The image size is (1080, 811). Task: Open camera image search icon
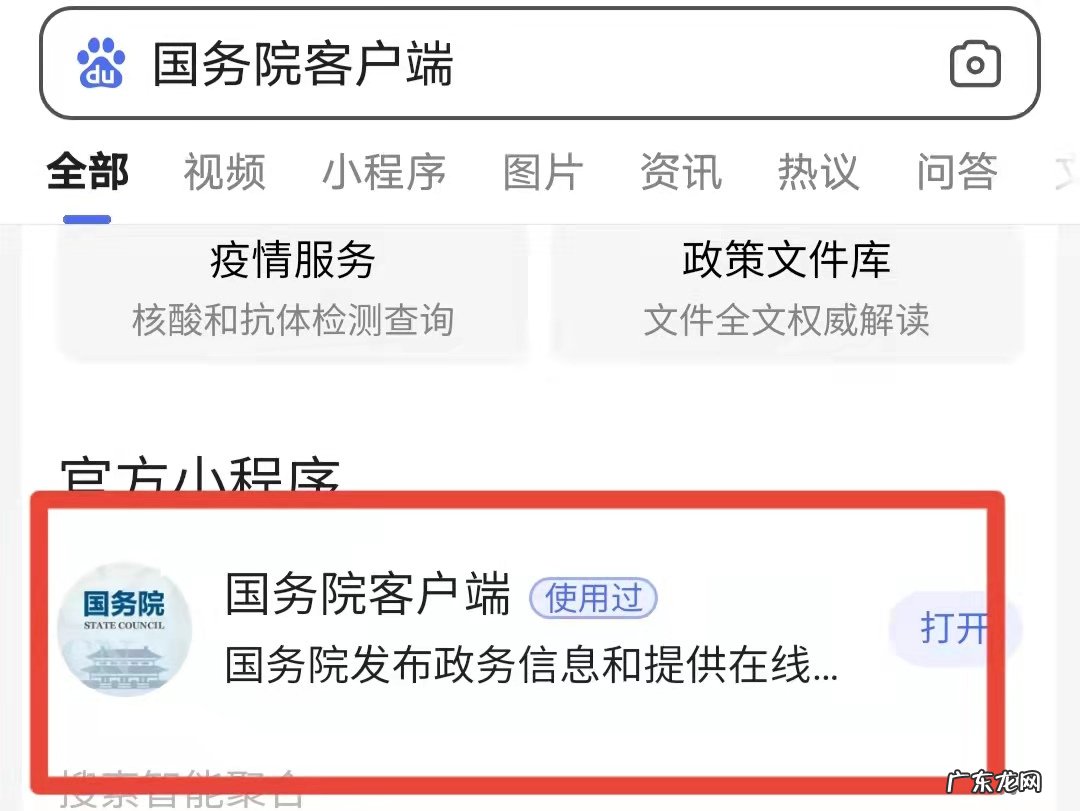[x=975, y=64]
